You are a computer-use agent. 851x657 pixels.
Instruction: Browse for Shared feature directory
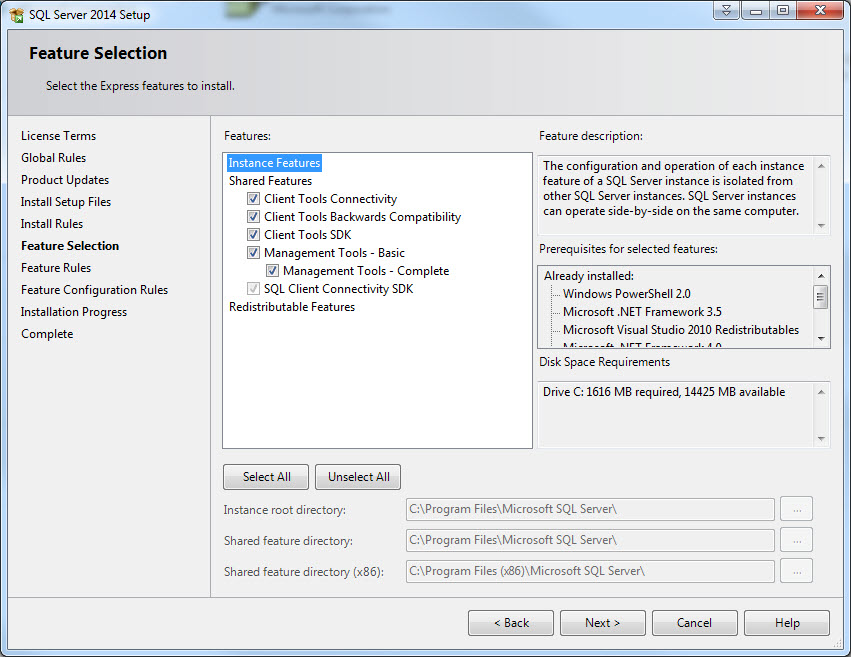point(797,540)
